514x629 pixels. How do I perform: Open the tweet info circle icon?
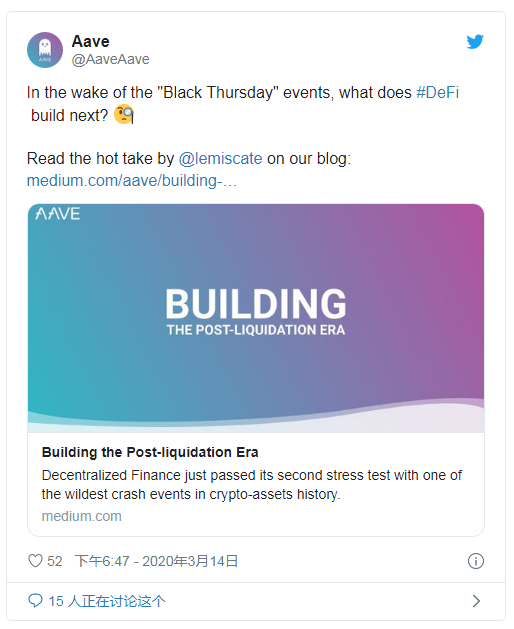[x=476, y=561]
